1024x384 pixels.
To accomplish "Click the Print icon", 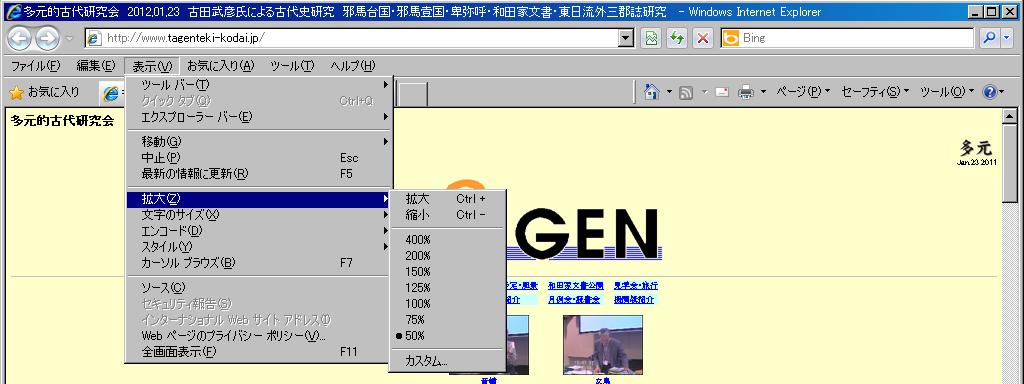I will point(746,92).
